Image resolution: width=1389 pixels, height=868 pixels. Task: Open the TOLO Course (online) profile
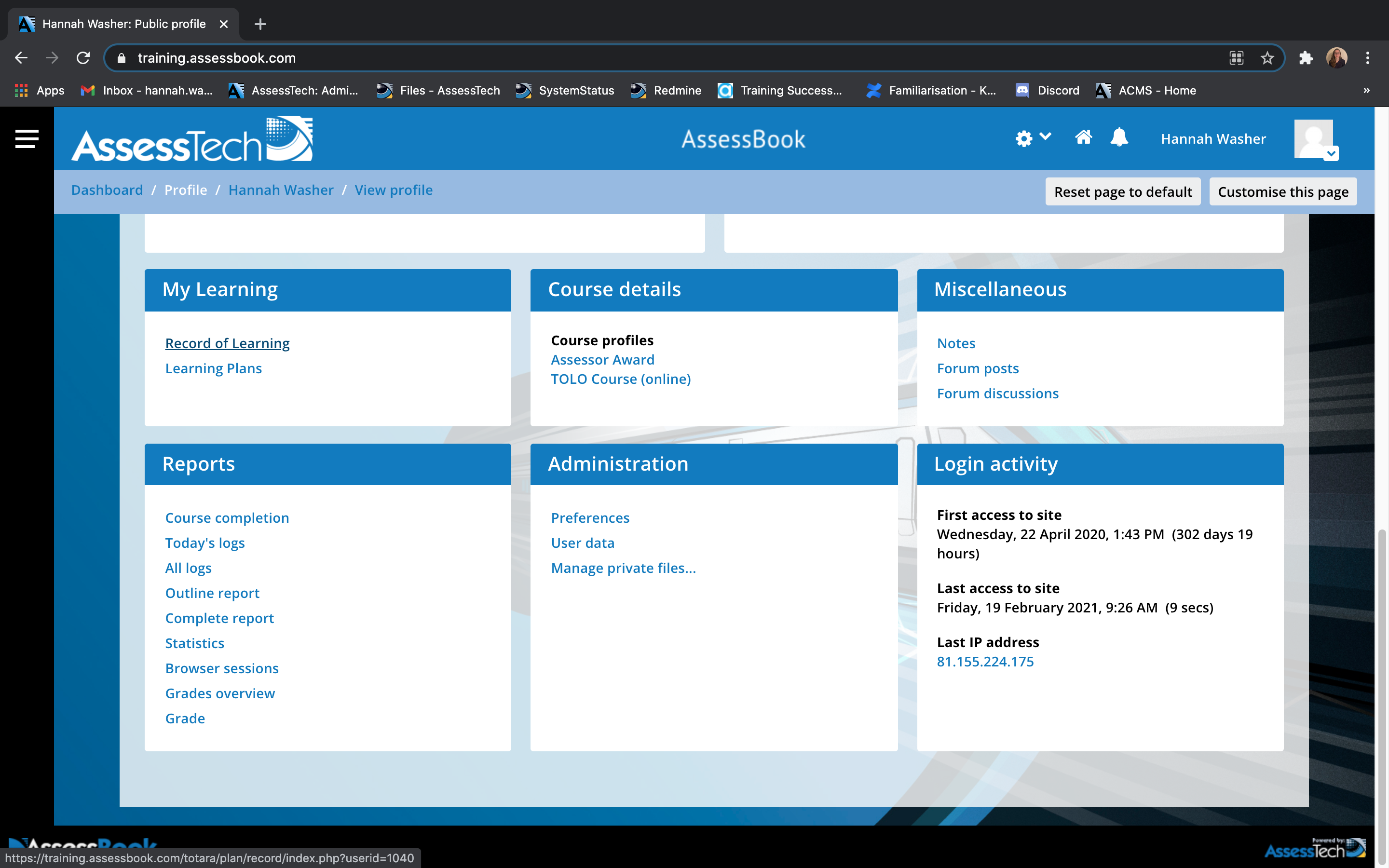pyautogui.click(x=621, y=379)
